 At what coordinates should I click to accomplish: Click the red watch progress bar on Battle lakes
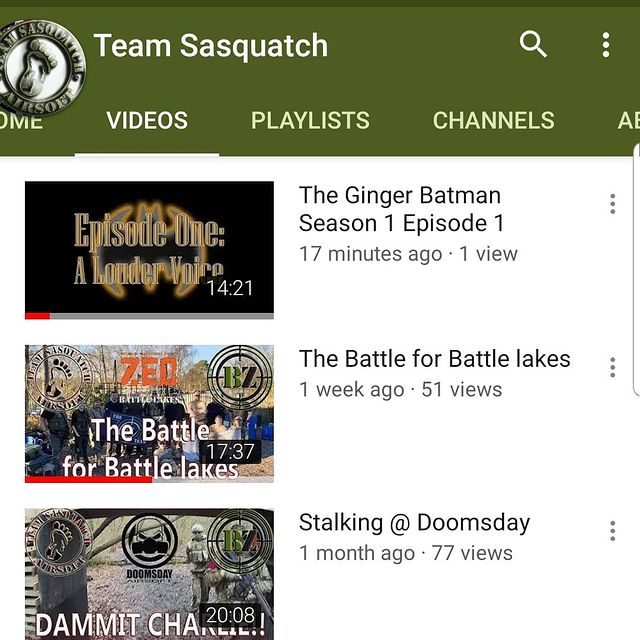click(88, 480)
